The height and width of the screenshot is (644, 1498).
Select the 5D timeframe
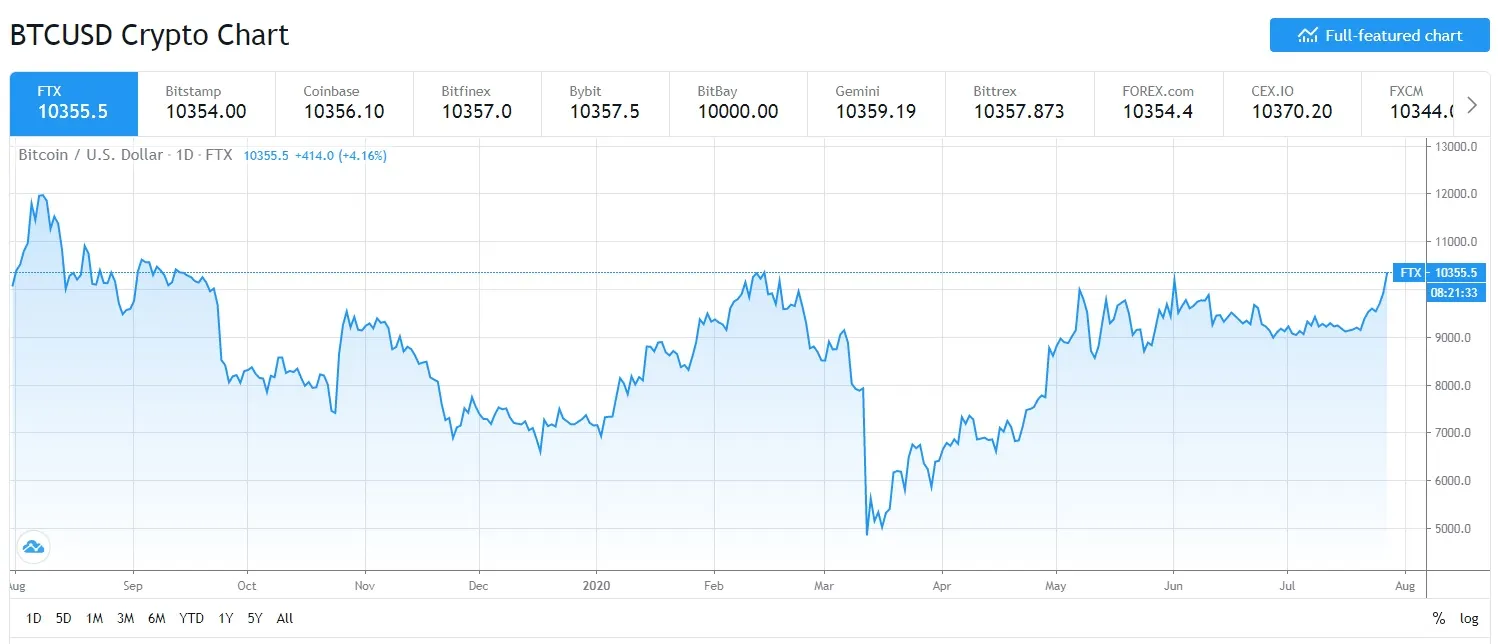tap(63, 618)
